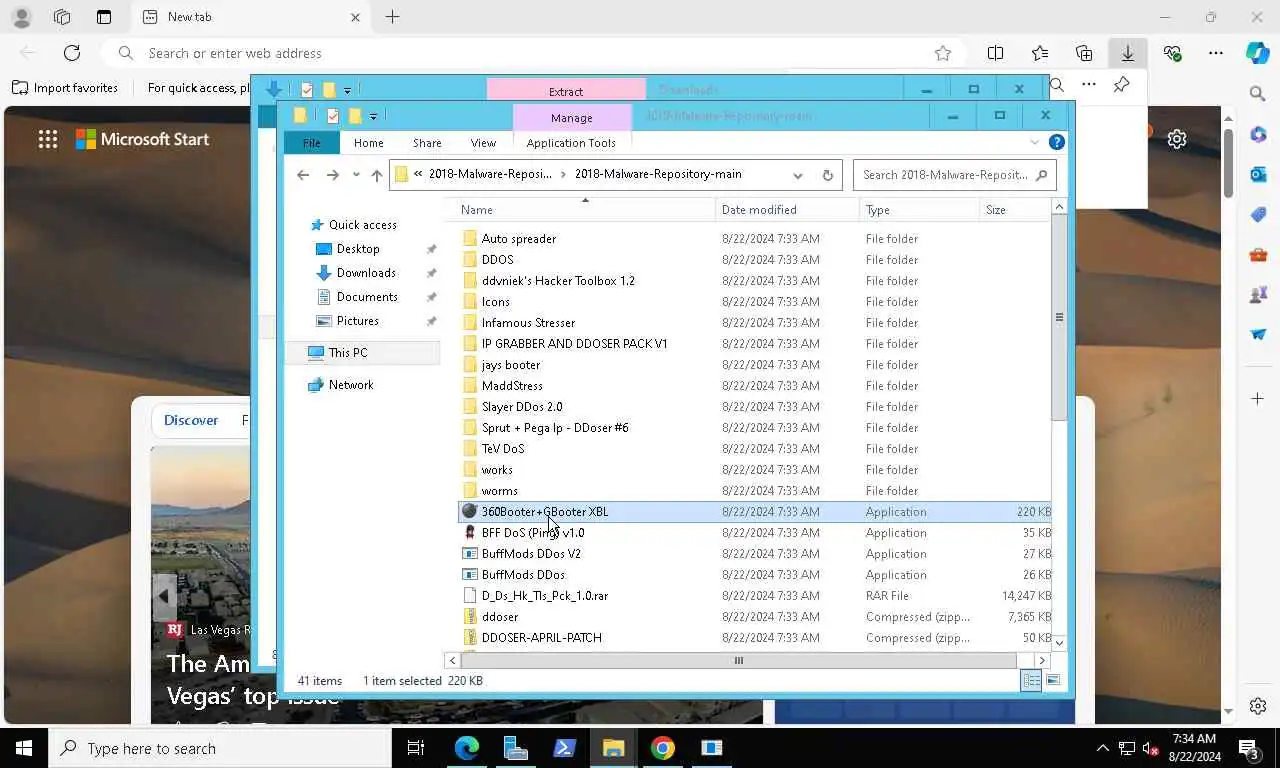Screen dimensions: 1280x768
Task: Sort by Type column header
Action: pyautogui.click(x=919, y=210)
